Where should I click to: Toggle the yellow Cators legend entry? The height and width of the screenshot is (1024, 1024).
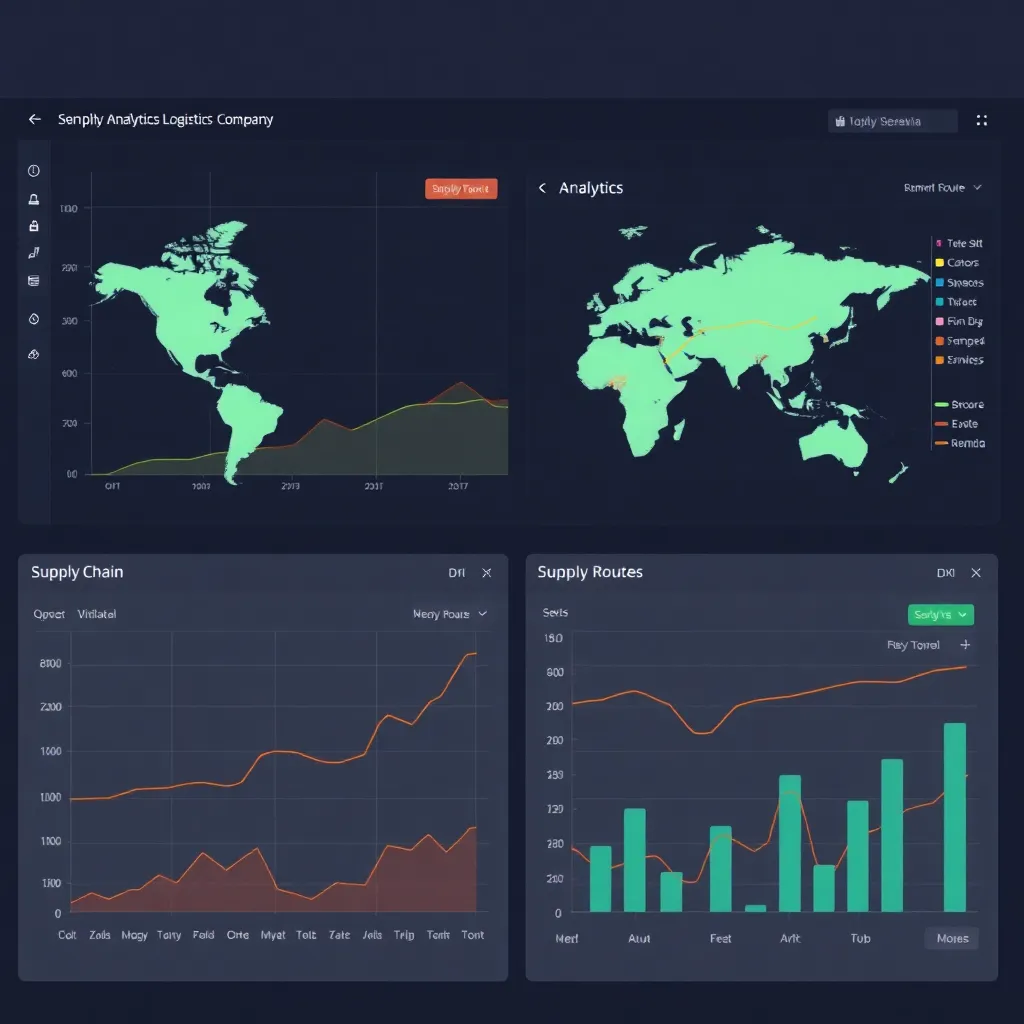[958, 263]
